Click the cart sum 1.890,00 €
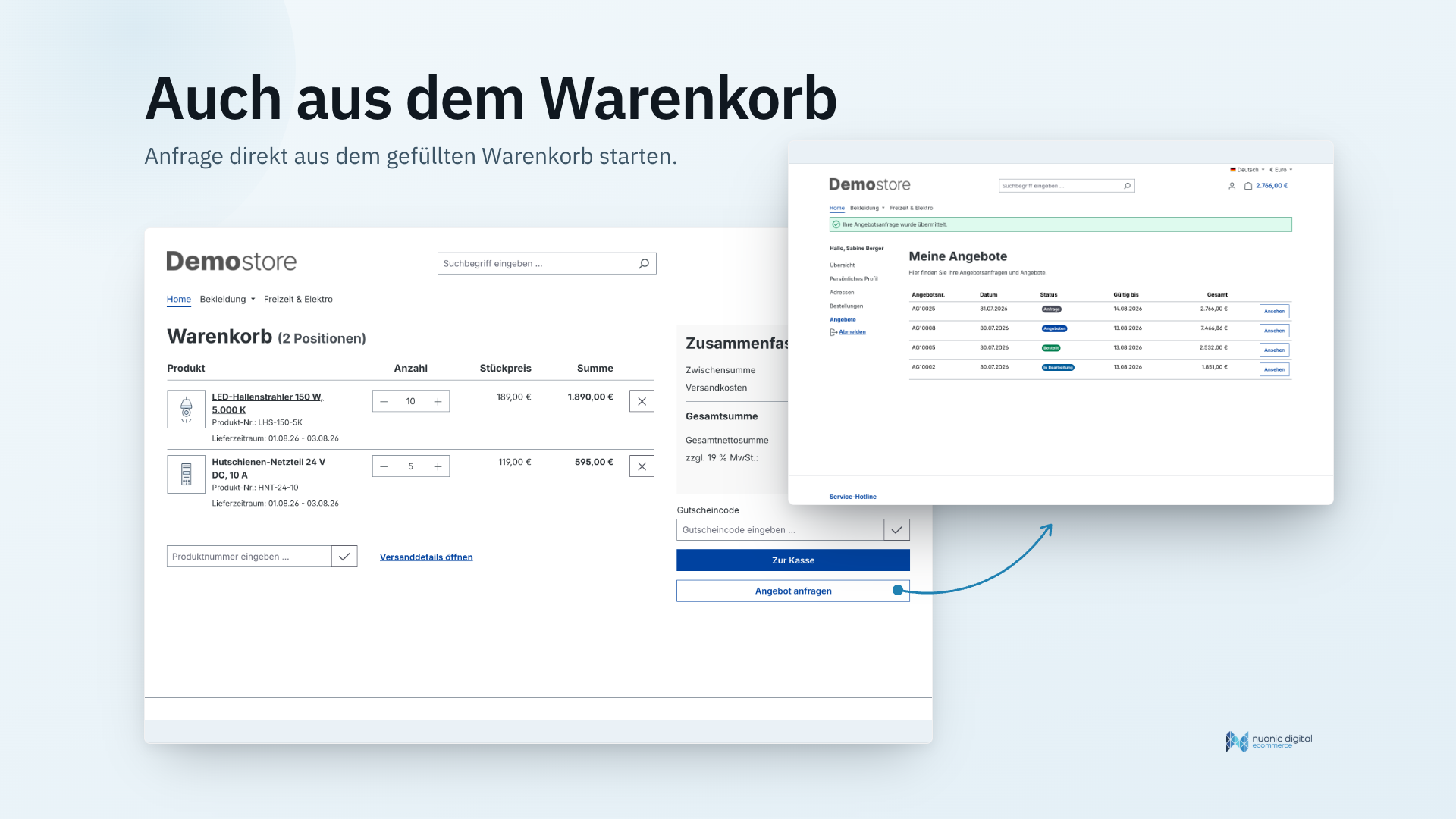Image resolution: width=1456 pixels, height=819 pixels. click(x=590, y=397)
